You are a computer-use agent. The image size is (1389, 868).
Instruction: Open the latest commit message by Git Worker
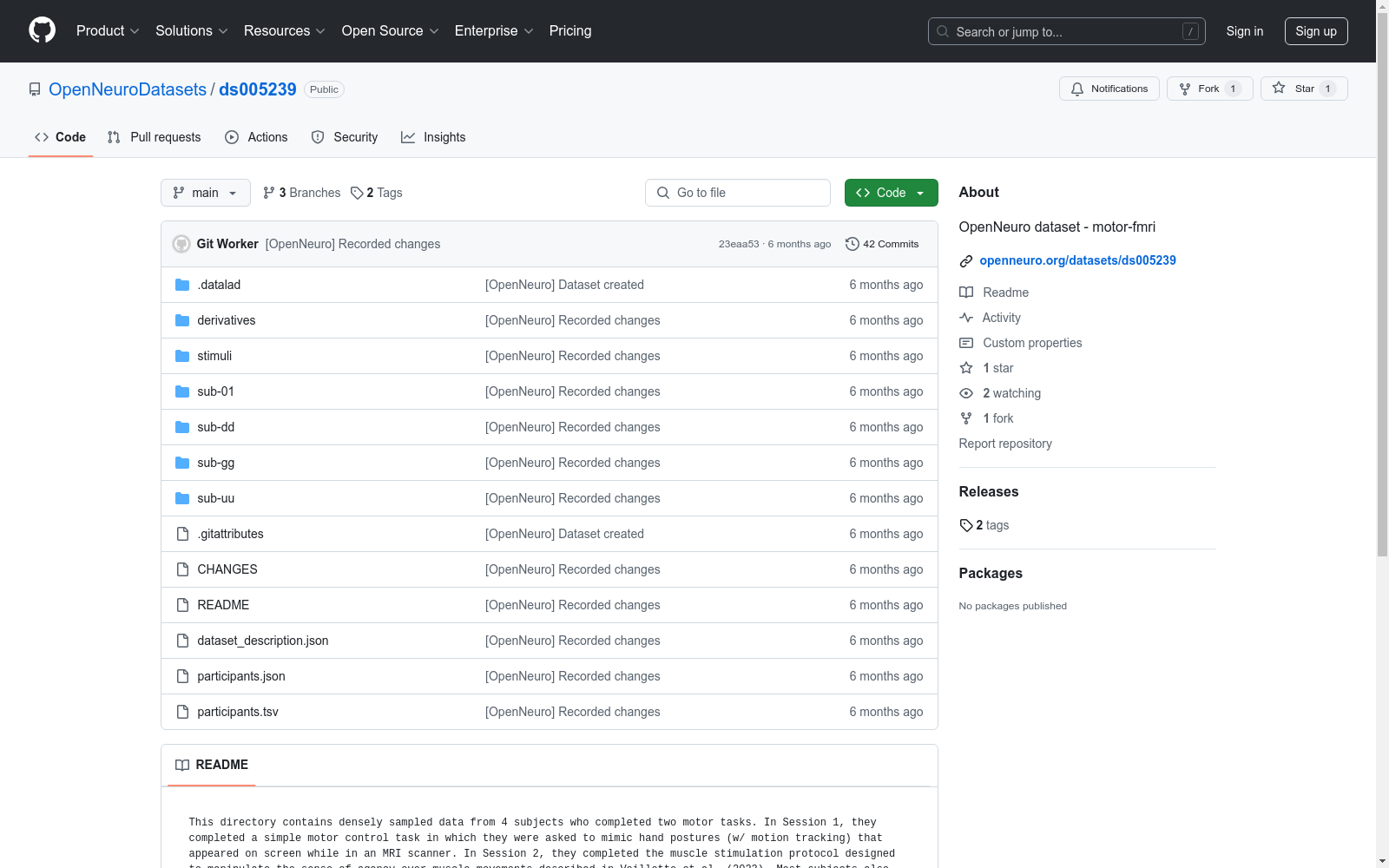pyautogui.click(x=352, y=244)
